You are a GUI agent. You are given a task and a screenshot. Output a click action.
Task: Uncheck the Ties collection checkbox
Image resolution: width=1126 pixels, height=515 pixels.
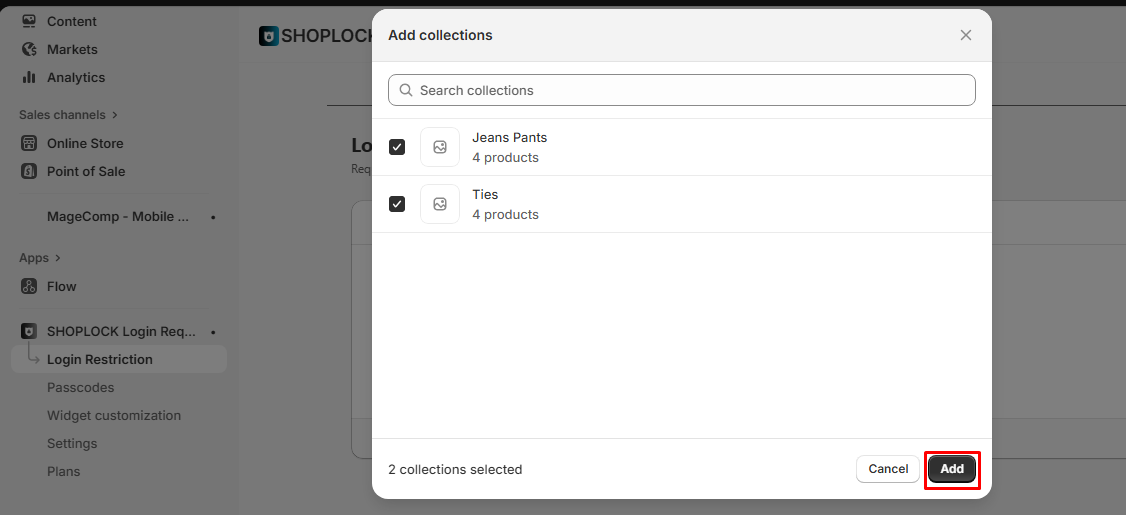coord(397,204)
